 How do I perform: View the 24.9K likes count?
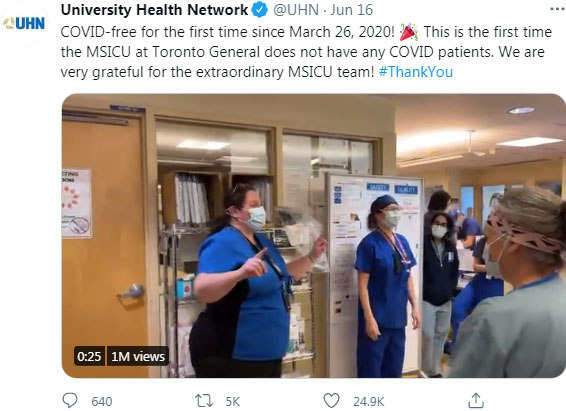pyautogui.click(x=369, y=401)
